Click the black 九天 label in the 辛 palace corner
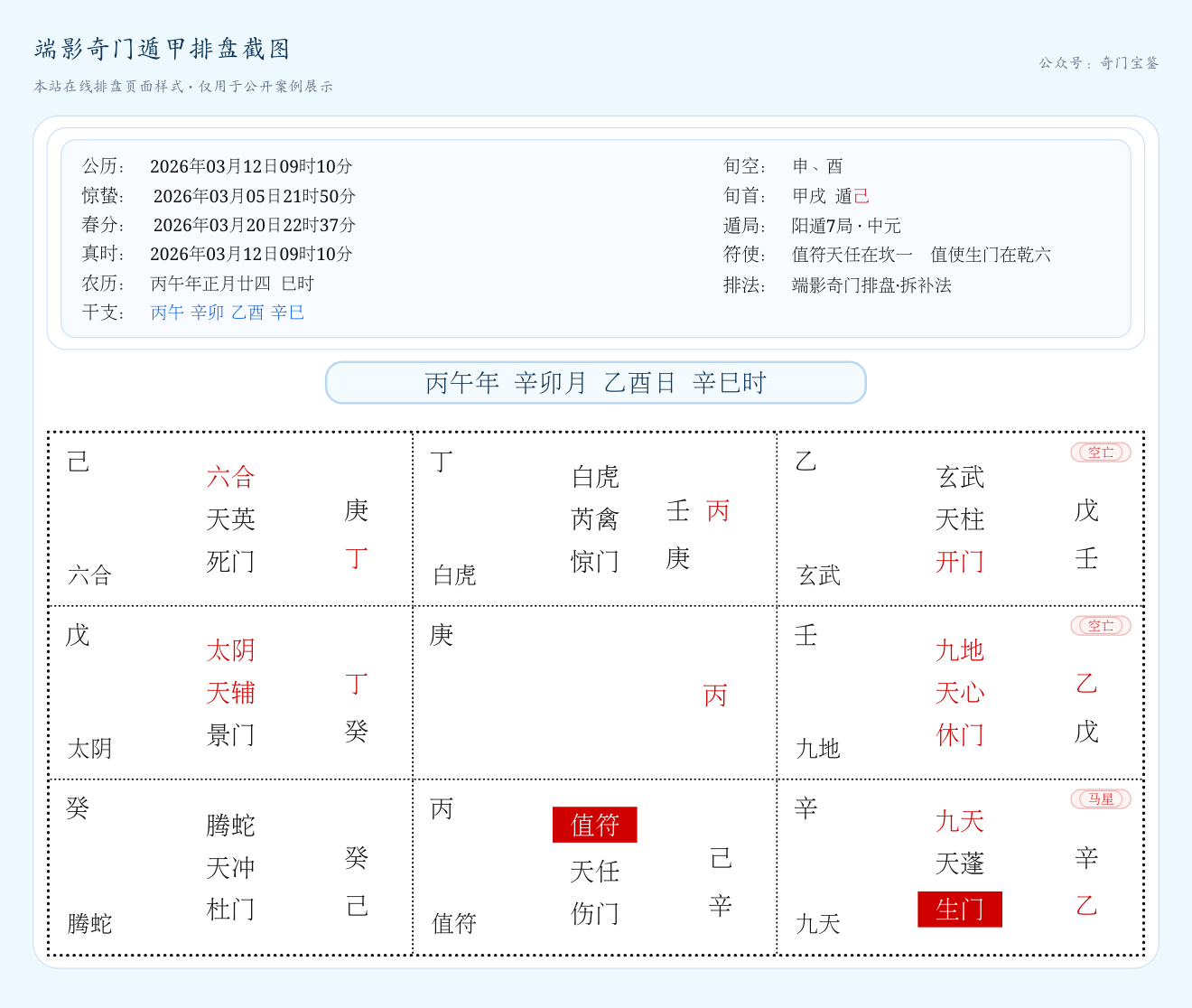 coord(818,924)
